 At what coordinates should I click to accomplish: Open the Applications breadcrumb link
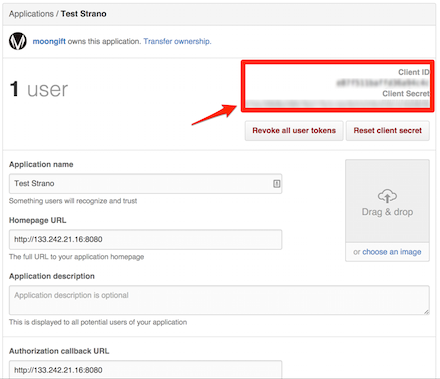31,14
